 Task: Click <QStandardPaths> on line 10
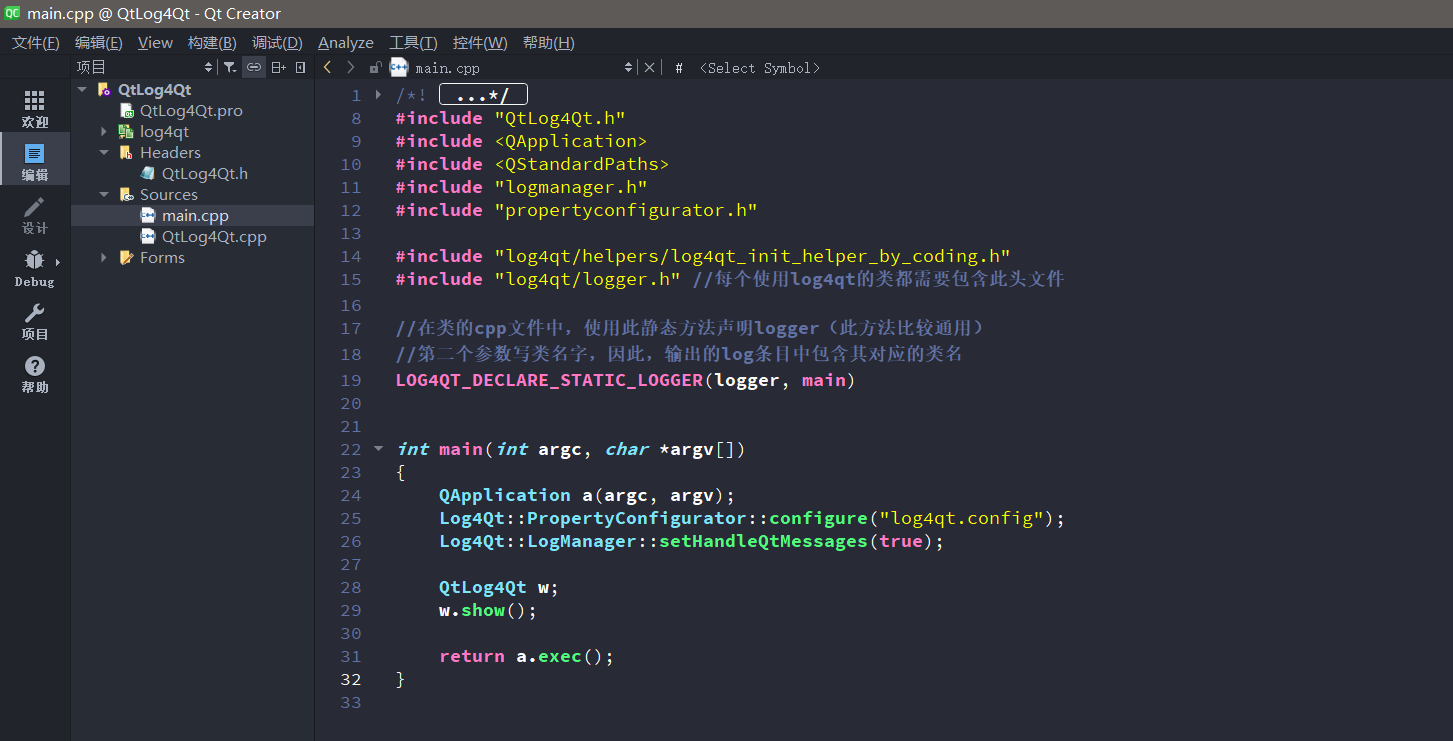pos(582,164)
